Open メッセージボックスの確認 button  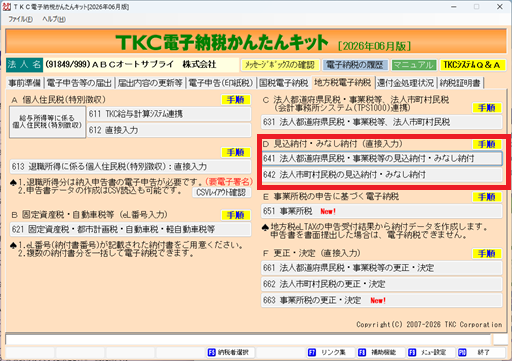tap(280, 65)
